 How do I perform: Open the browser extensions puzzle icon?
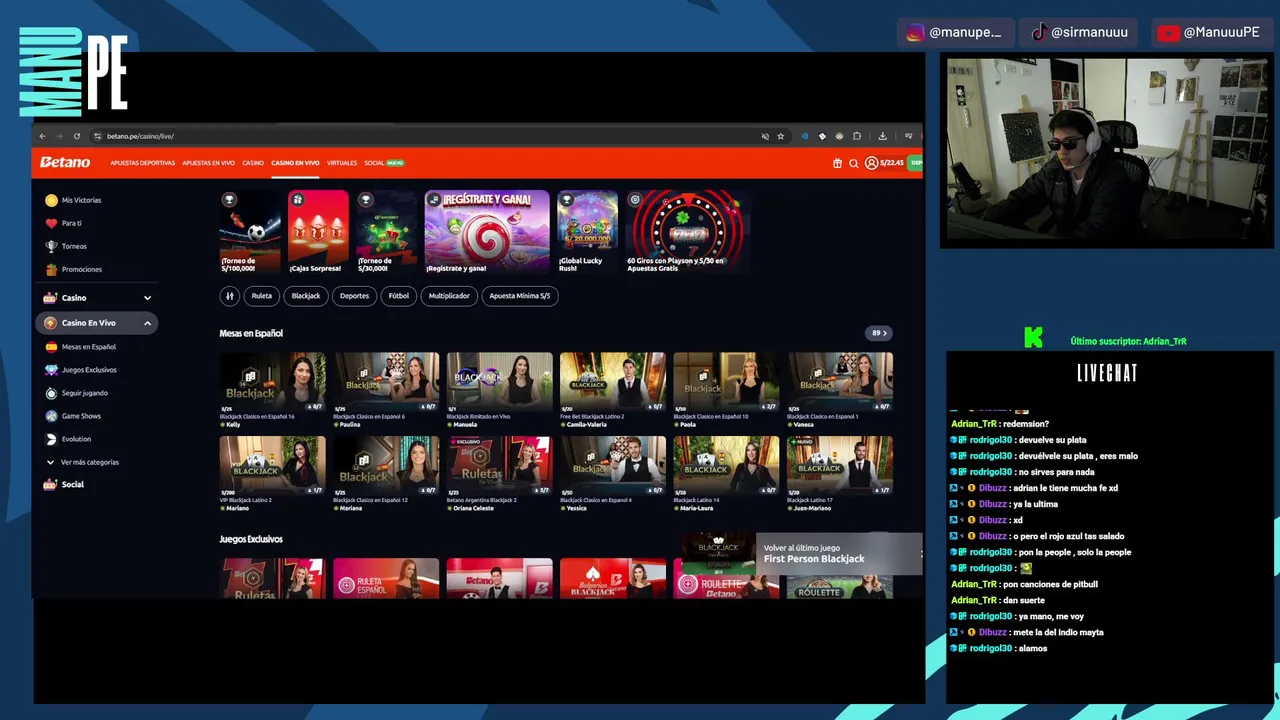pyautogui.click(x=856, y=136)
